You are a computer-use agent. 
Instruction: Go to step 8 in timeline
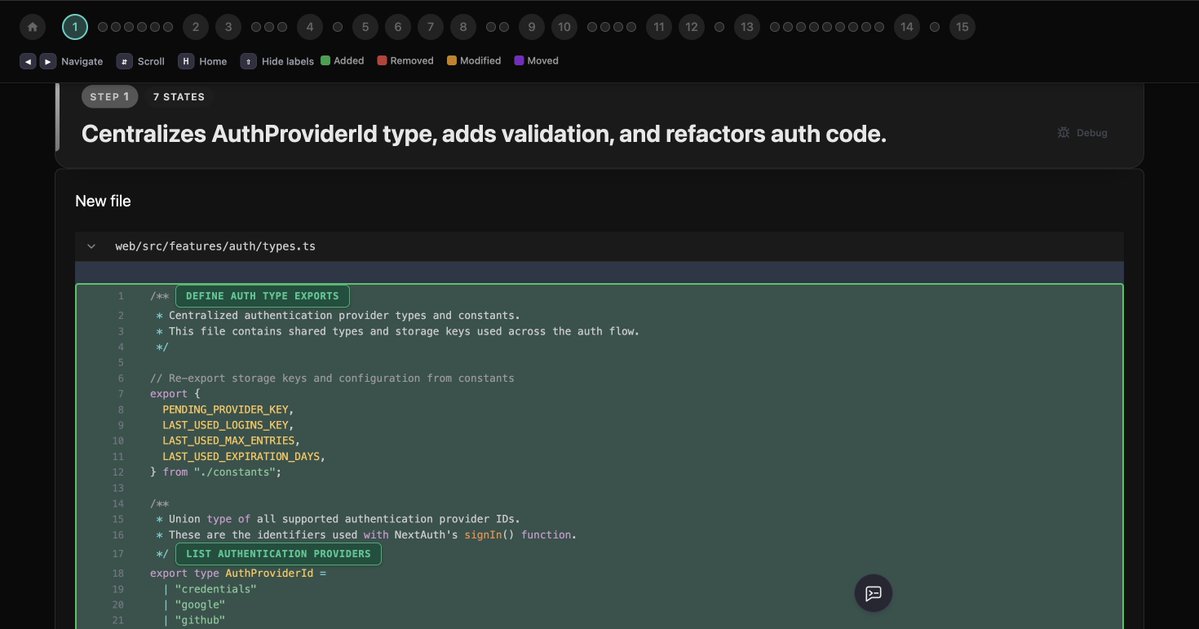(x=463, y=27)
